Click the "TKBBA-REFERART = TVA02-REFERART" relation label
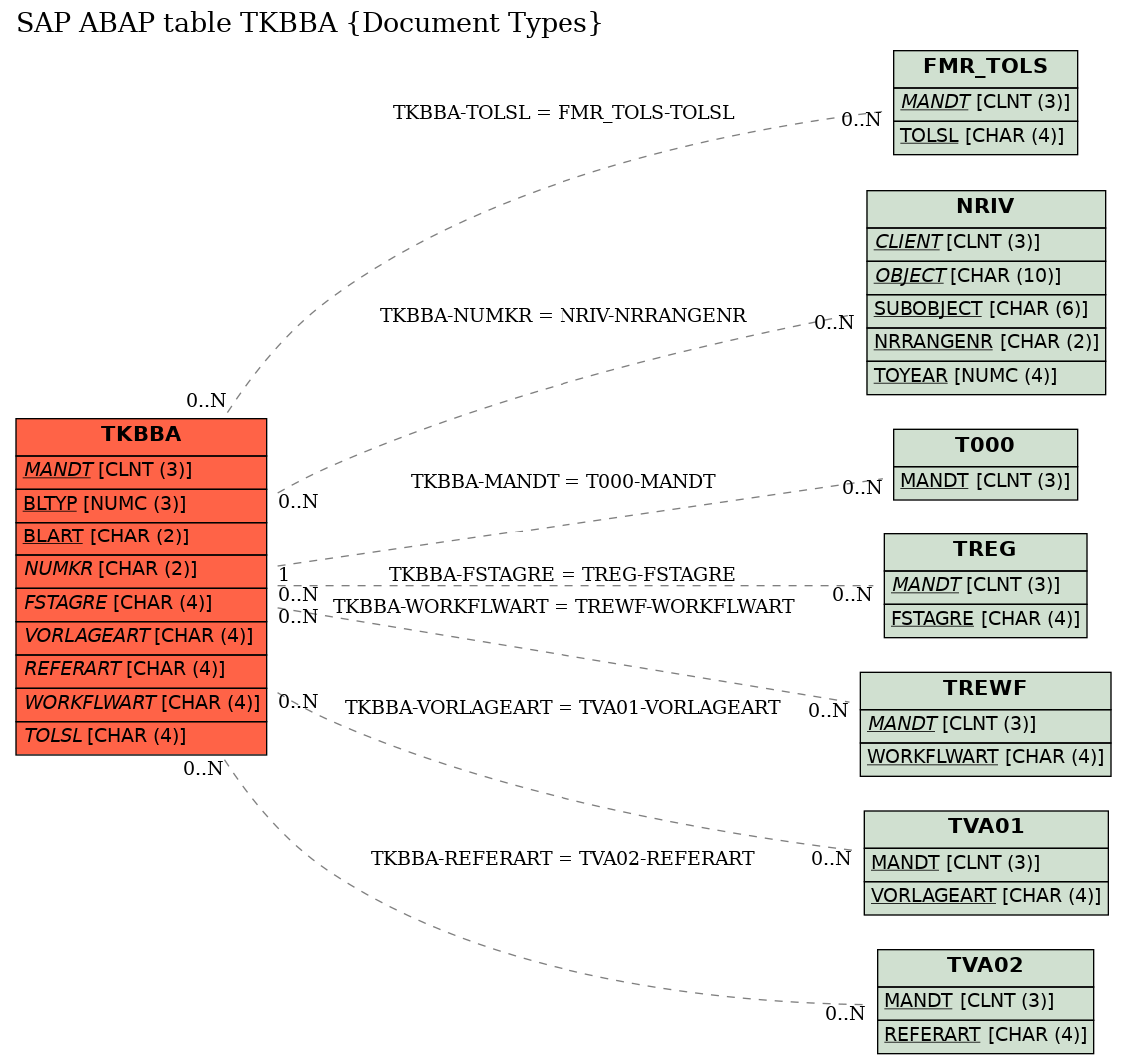 [563, 859]
